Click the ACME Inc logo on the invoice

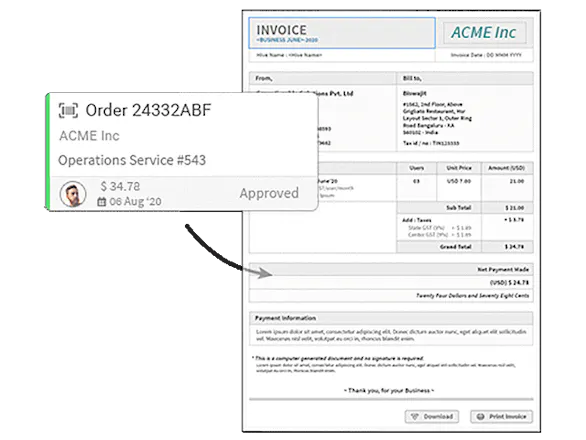[x=484, y=33]
